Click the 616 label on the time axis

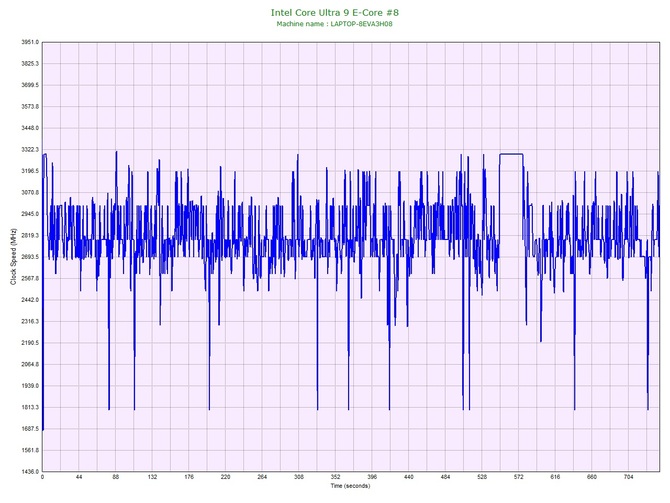555,477
